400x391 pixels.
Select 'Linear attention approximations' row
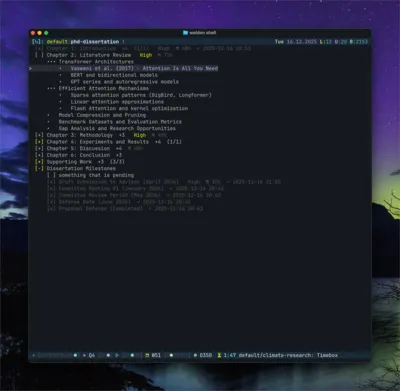(x=117, y=102)
